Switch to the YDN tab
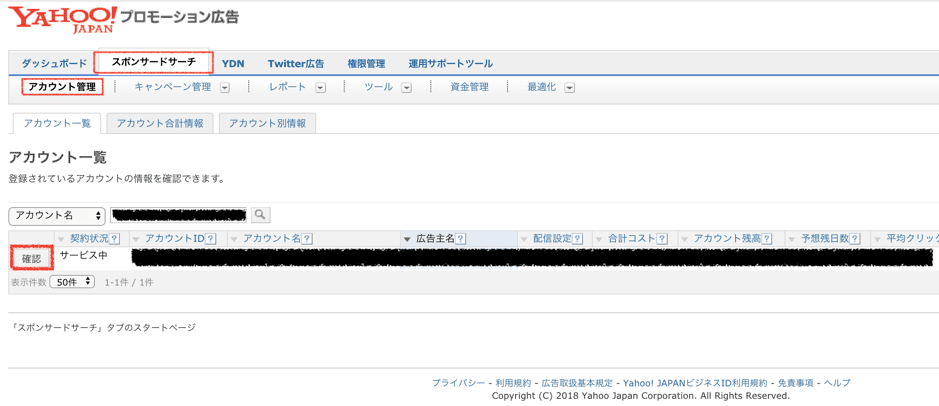Viewport: 939px width, 406px height. point(233,63)
